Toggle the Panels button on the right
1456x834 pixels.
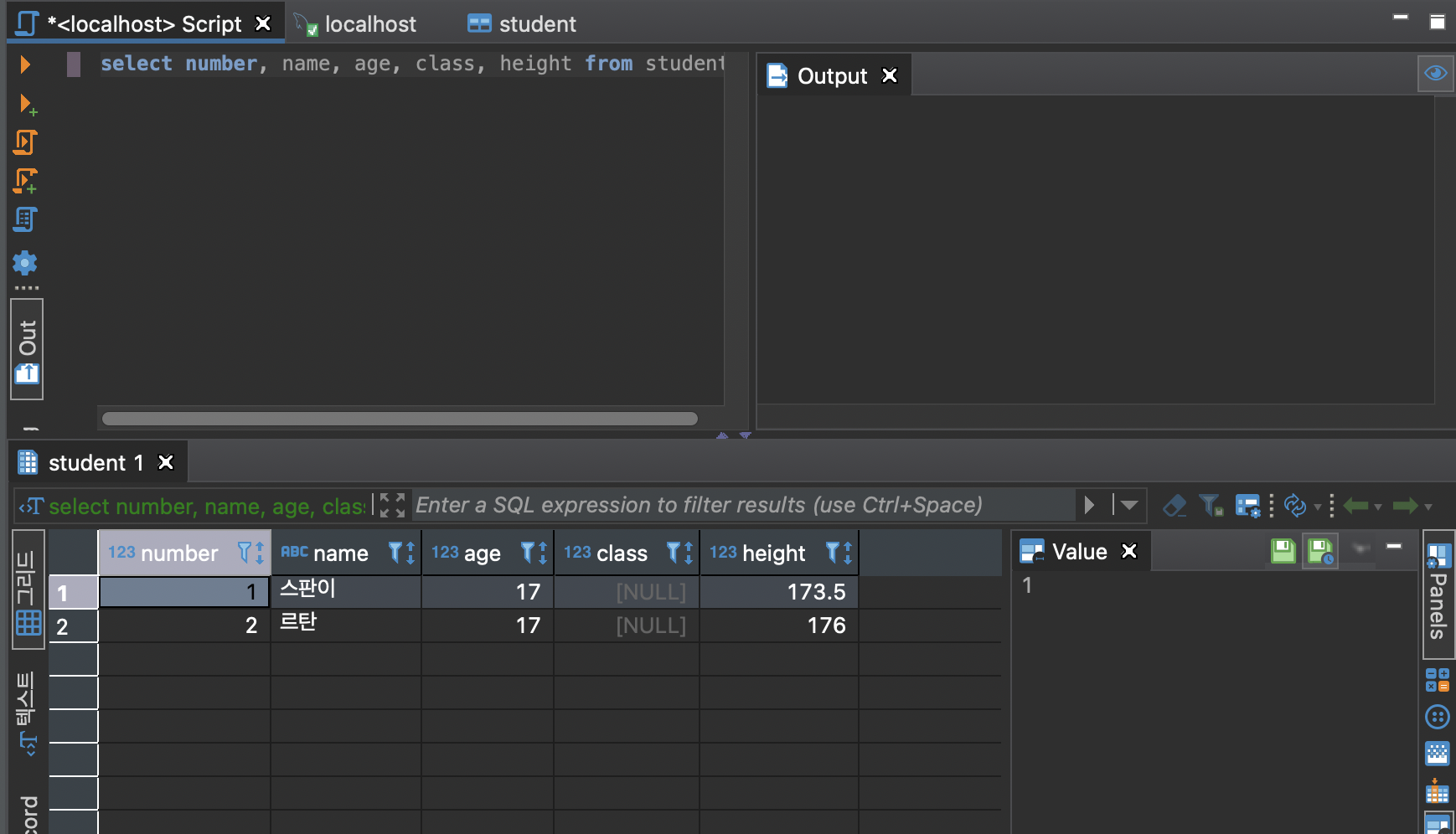[x=1438, y=594]
